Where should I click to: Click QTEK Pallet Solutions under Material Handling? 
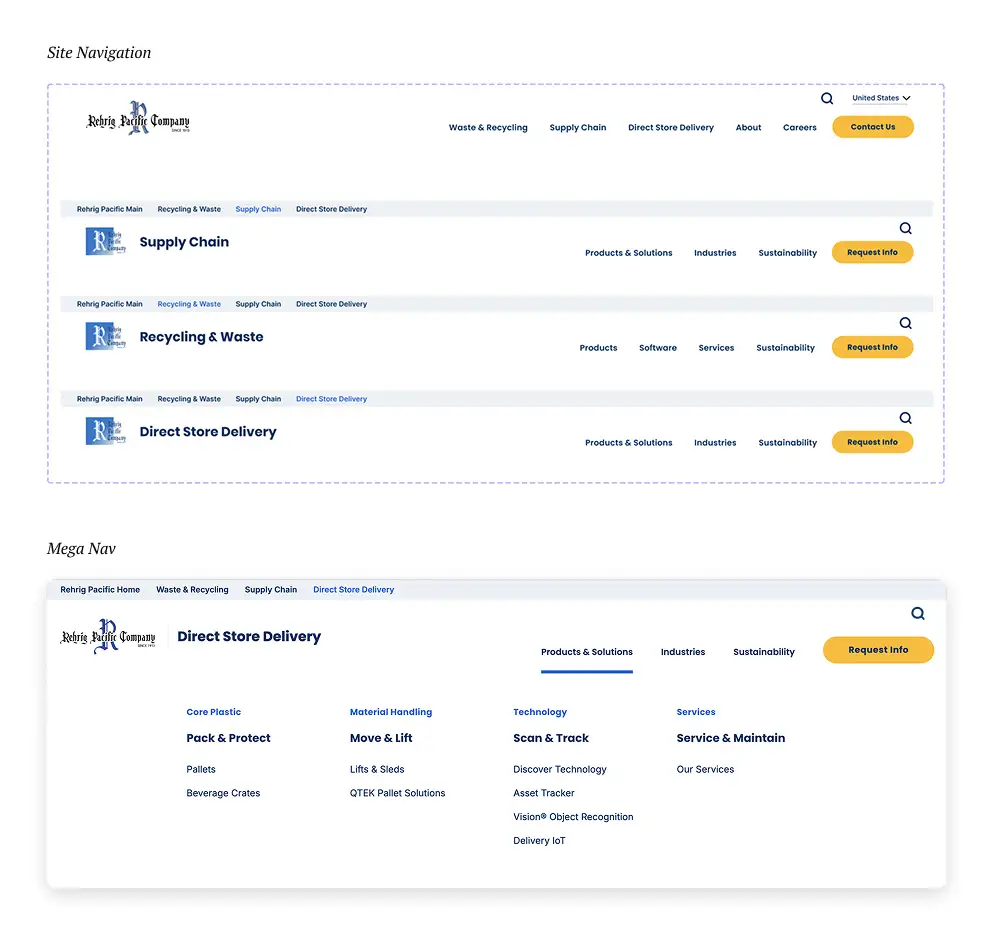pos(397,793)
